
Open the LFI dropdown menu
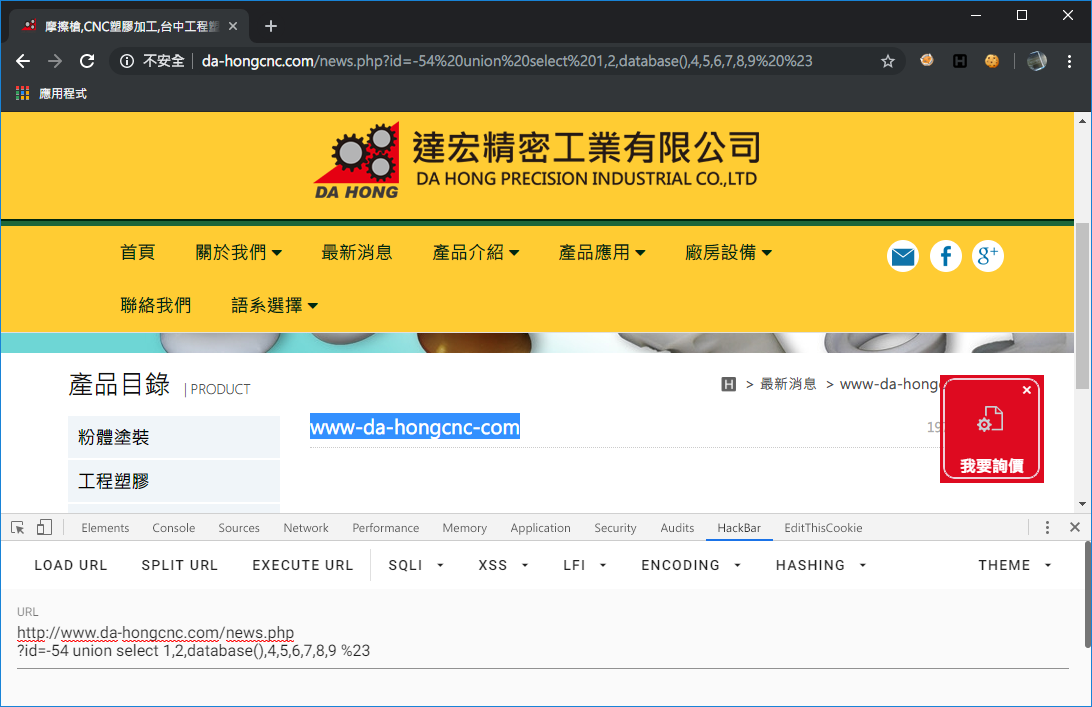[x=584, y=565]
